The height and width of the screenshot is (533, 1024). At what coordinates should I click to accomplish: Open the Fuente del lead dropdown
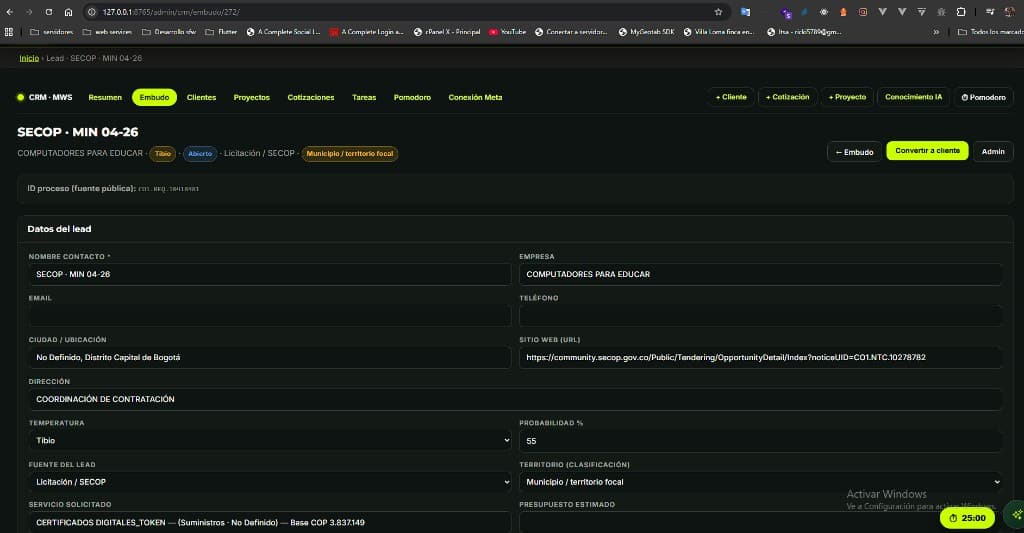click(x=269, y=482)
